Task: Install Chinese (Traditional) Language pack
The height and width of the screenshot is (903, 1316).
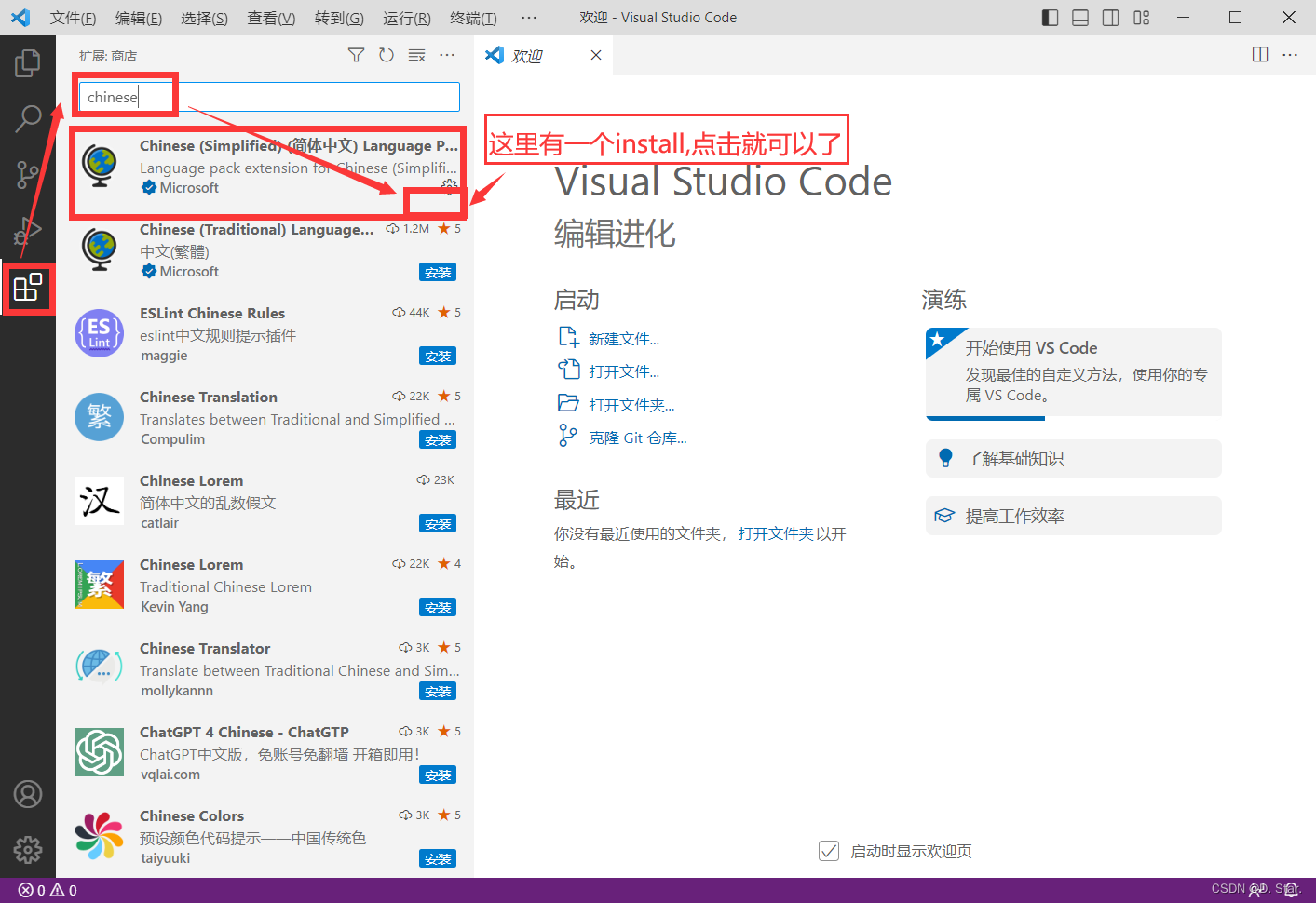Action: click(438, 272)
